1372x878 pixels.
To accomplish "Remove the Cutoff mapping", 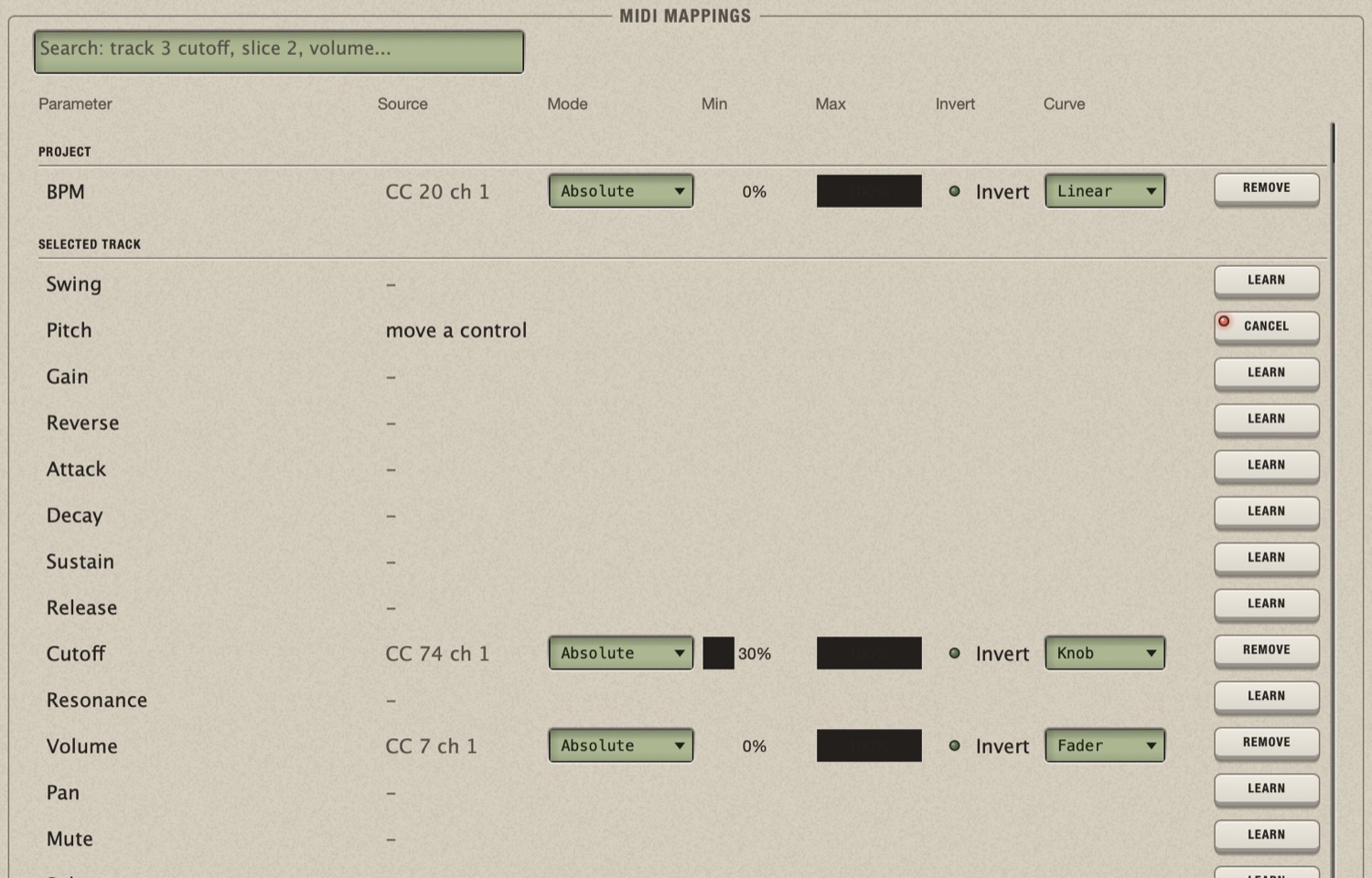I will [1267, 650].
